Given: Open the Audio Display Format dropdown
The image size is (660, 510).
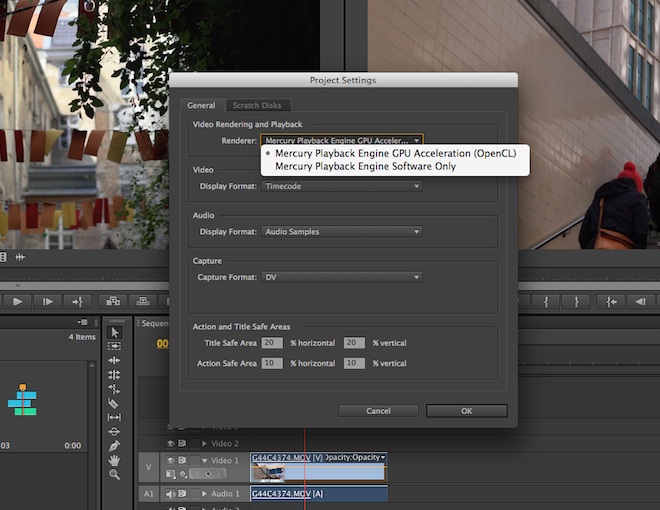Looking at the screenshot, I should coord(342,231).
